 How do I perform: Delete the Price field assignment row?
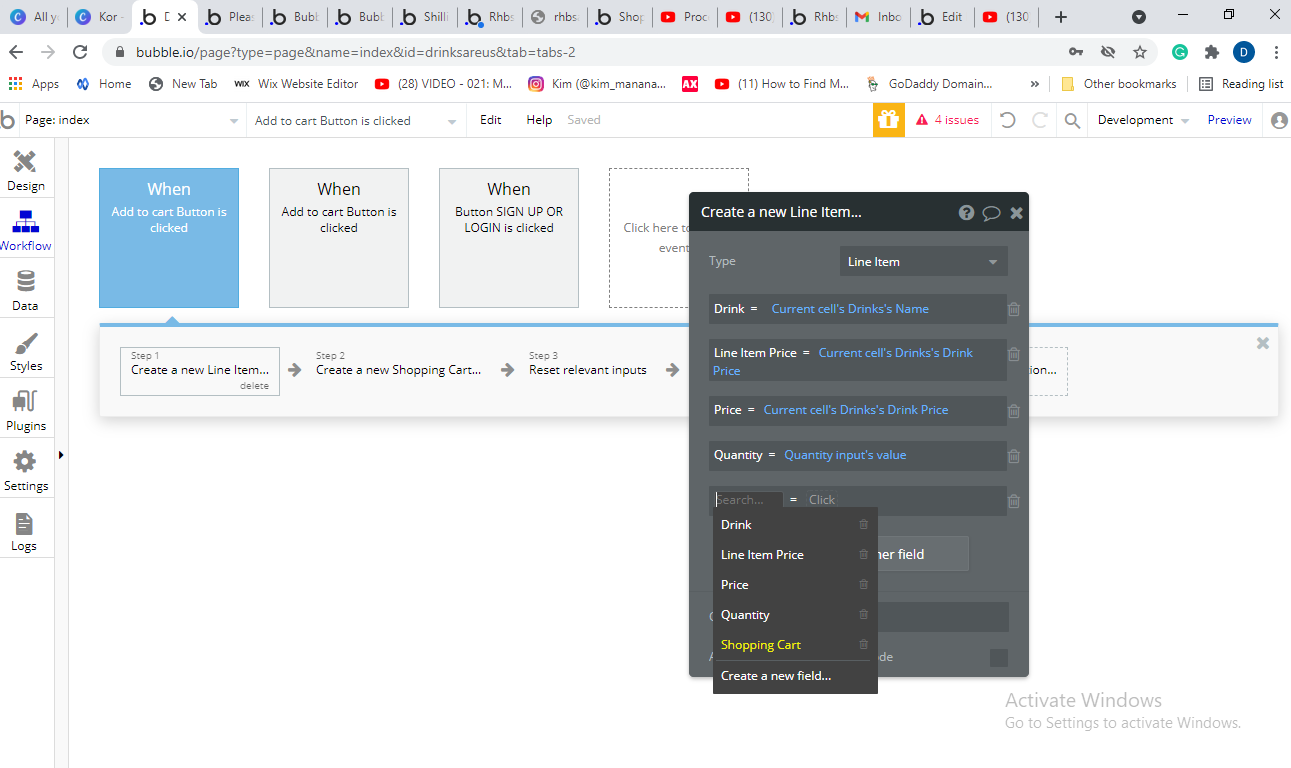[x=1014, y=411]
